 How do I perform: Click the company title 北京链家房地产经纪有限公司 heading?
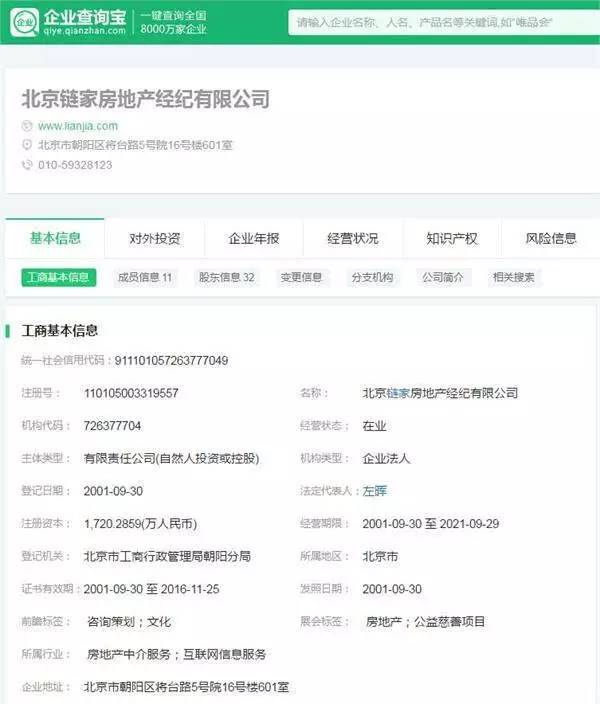coord(146,99)
